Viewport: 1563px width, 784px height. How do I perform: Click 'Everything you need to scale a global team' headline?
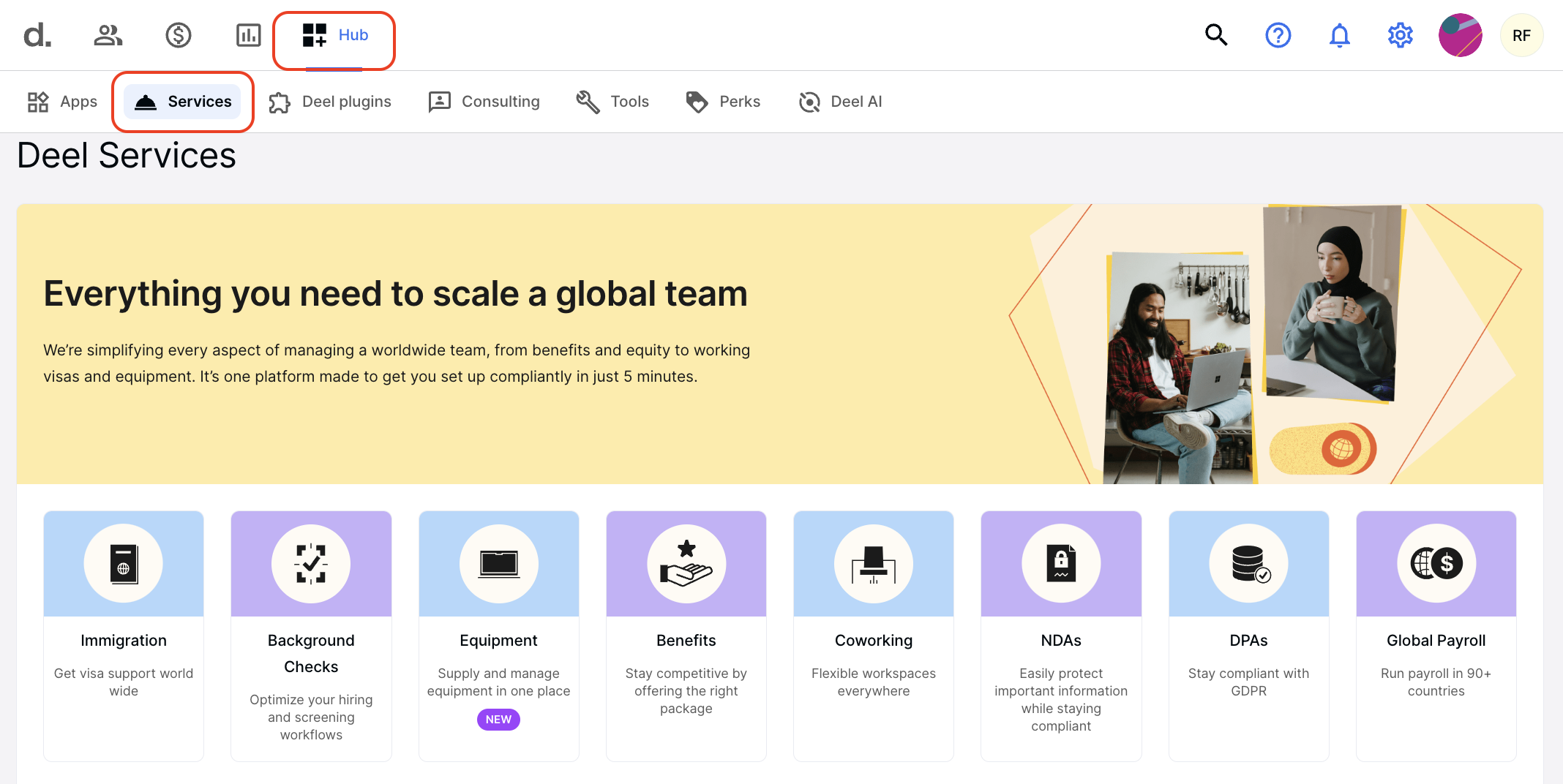tap(396, 294)
